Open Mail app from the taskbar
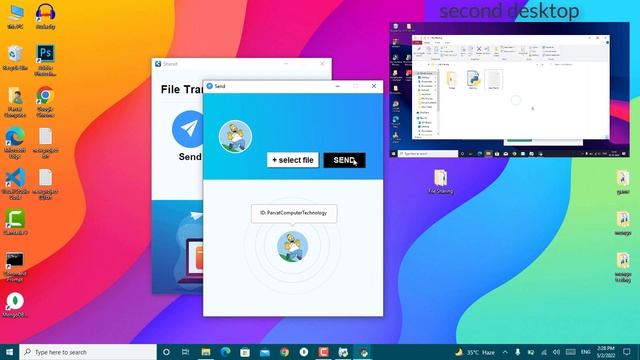The image size is (640, 360). coord(264,352)
